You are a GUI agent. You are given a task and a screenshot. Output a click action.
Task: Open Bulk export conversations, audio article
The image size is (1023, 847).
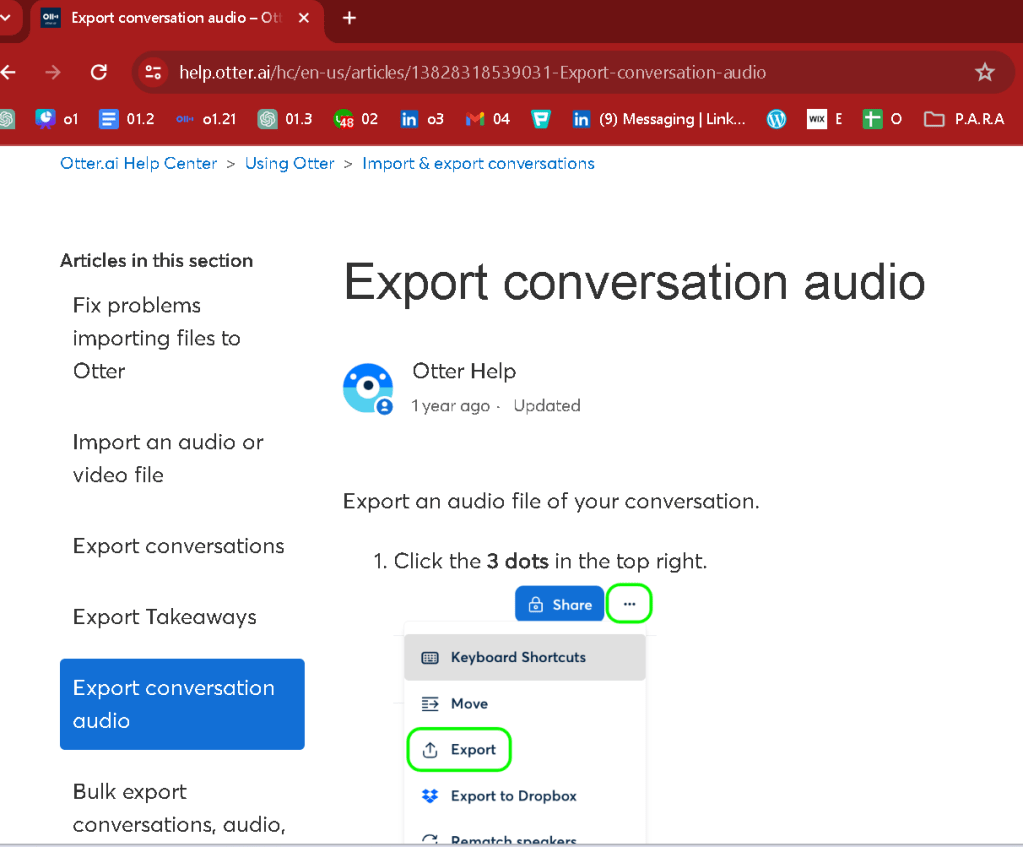179,808
